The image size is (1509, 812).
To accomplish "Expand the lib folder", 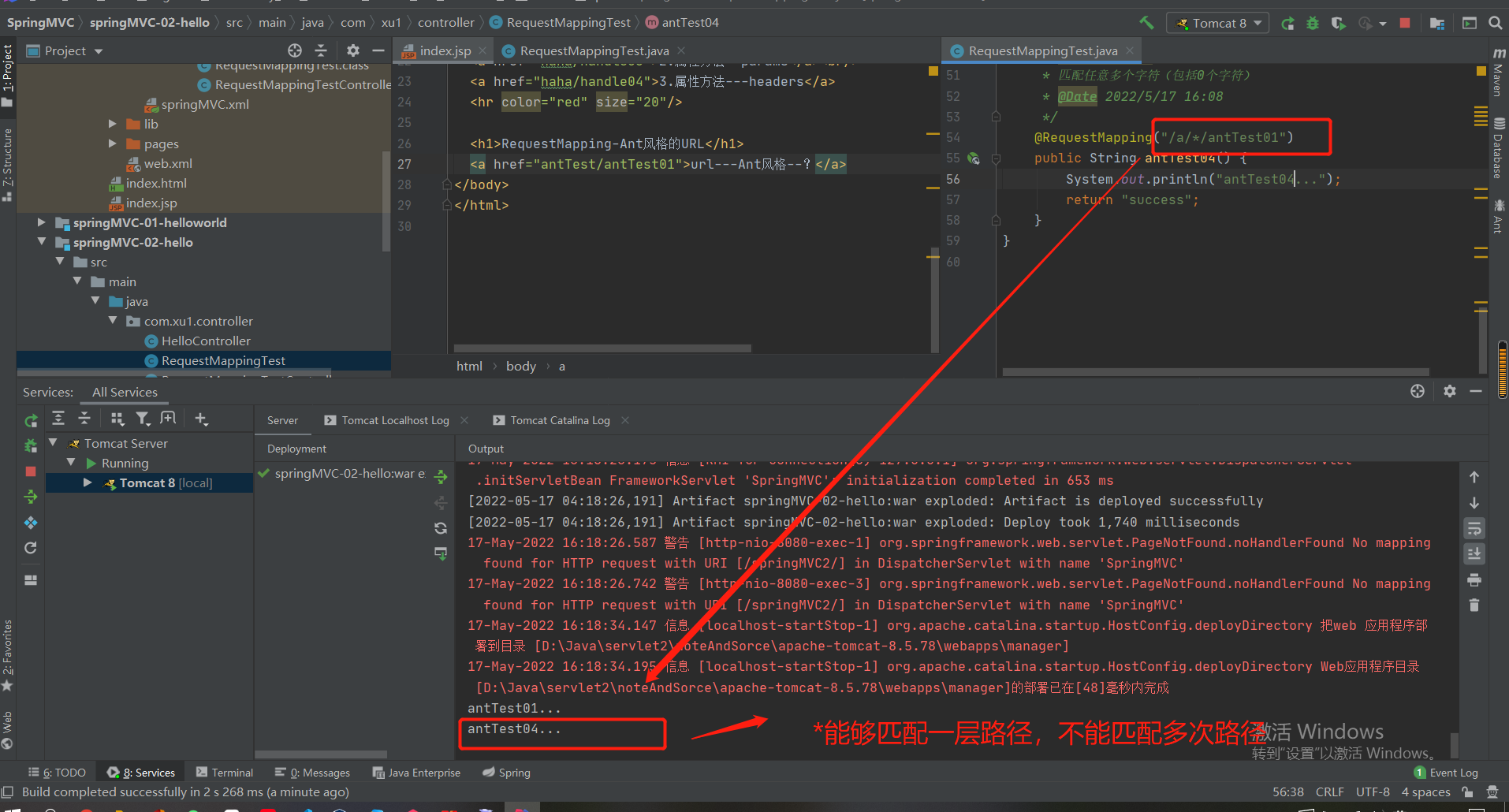I will point(112,124).
